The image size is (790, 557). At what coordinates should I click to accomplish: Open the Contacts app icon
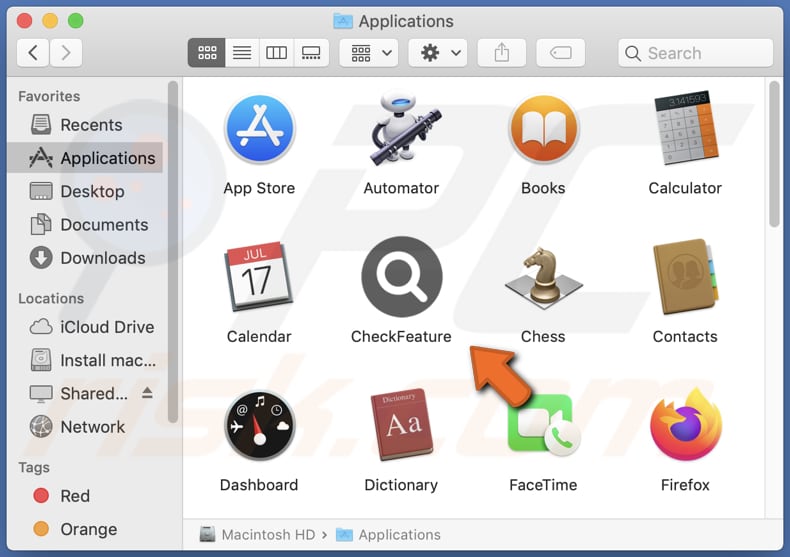pos(686,276)
